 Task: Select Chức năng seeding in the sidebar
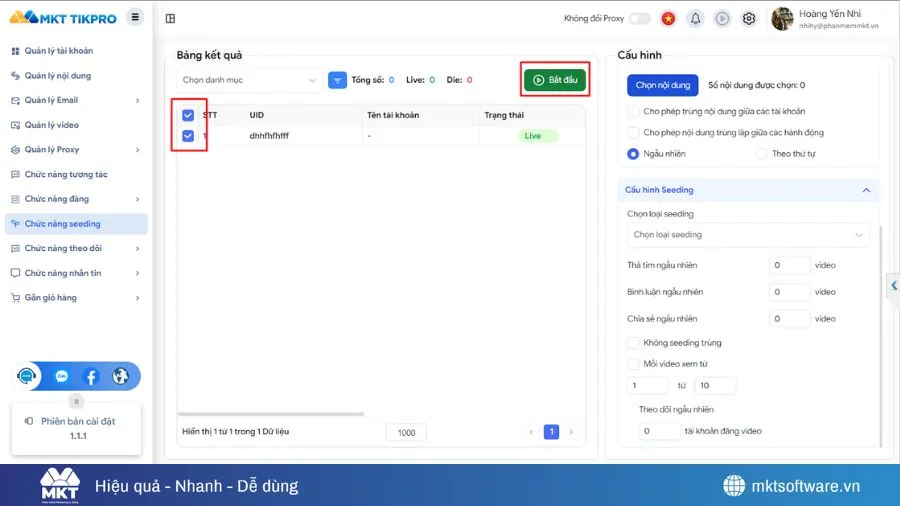point(76,224)
